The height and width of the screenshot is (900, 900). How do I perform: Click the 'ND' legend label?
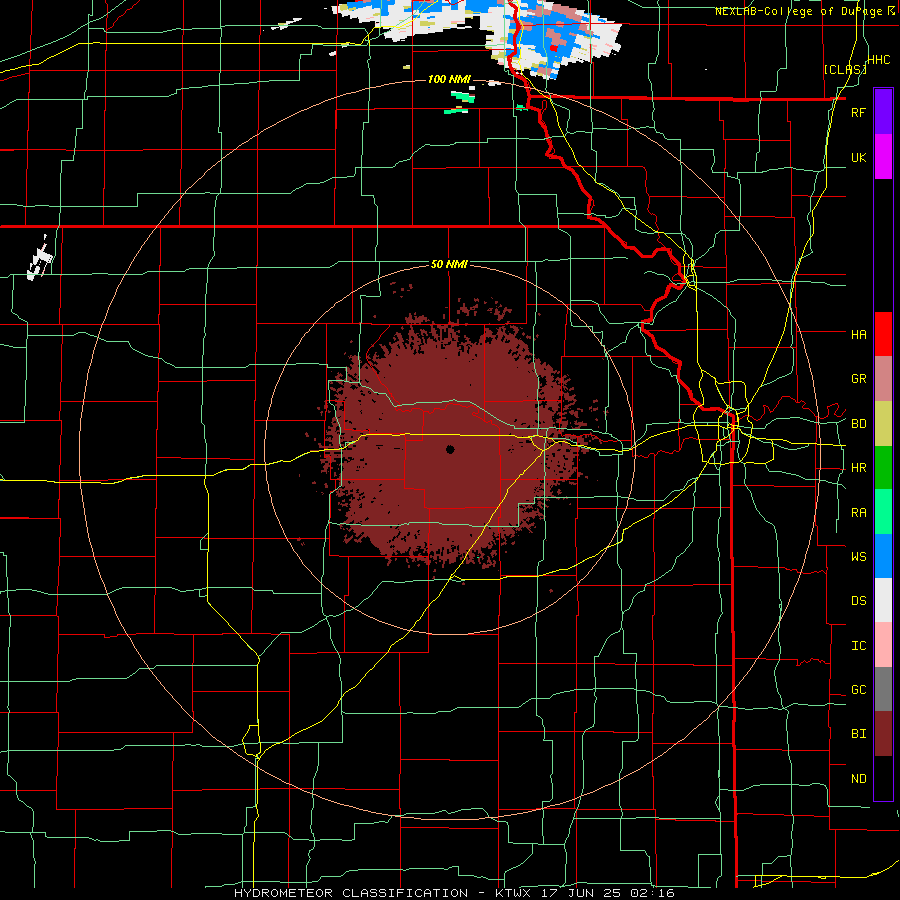tap(858, 779)
